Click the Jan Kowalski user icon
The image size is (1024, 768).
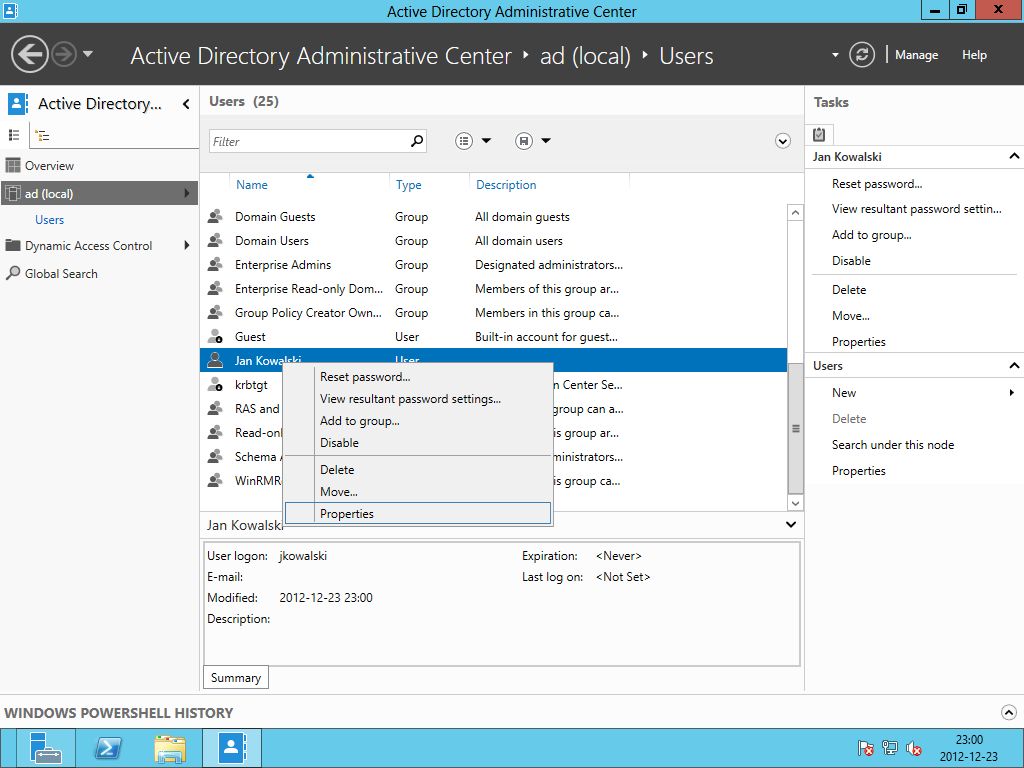click(x=215, y=360)
